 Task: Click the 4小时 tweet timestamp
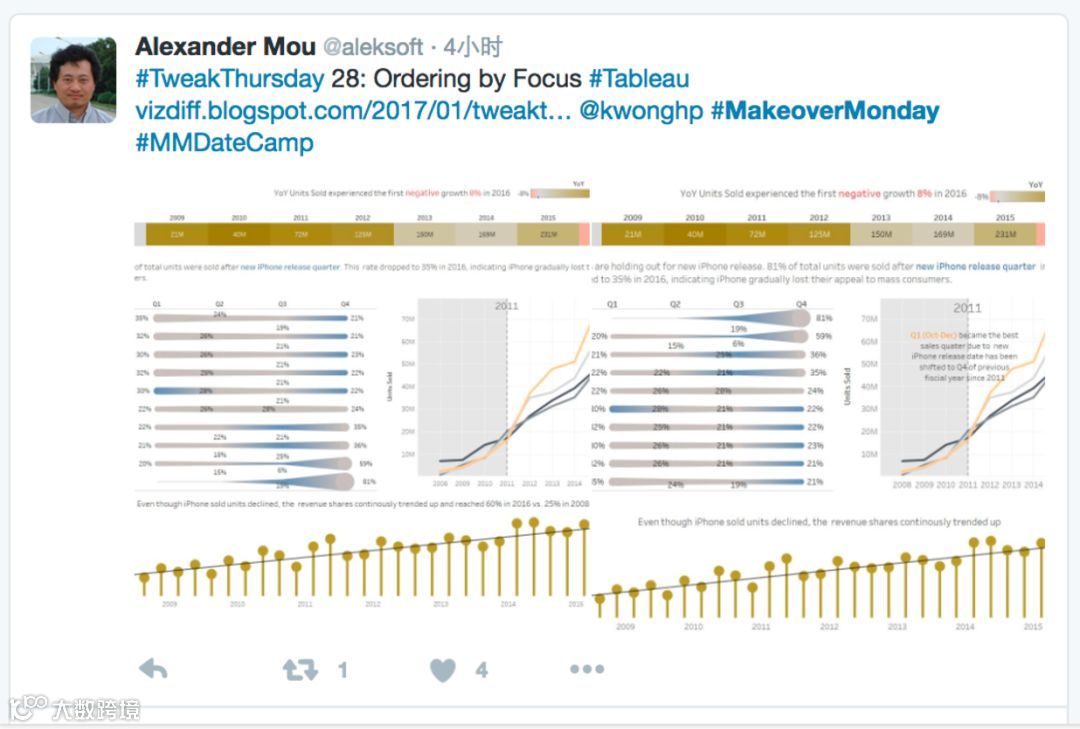point(472,47)
